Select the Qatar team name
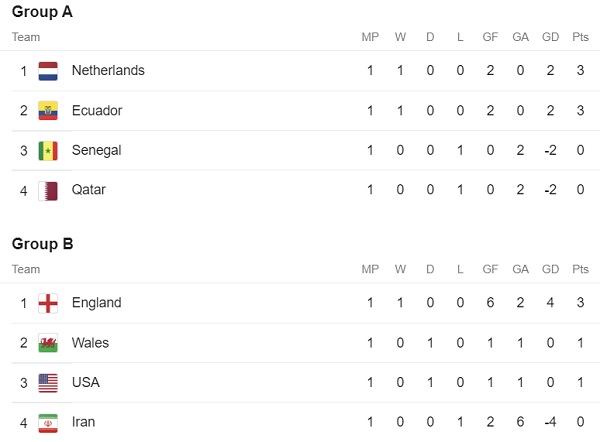The height and width of the screenshot is (442, 600). coord(88,190)
